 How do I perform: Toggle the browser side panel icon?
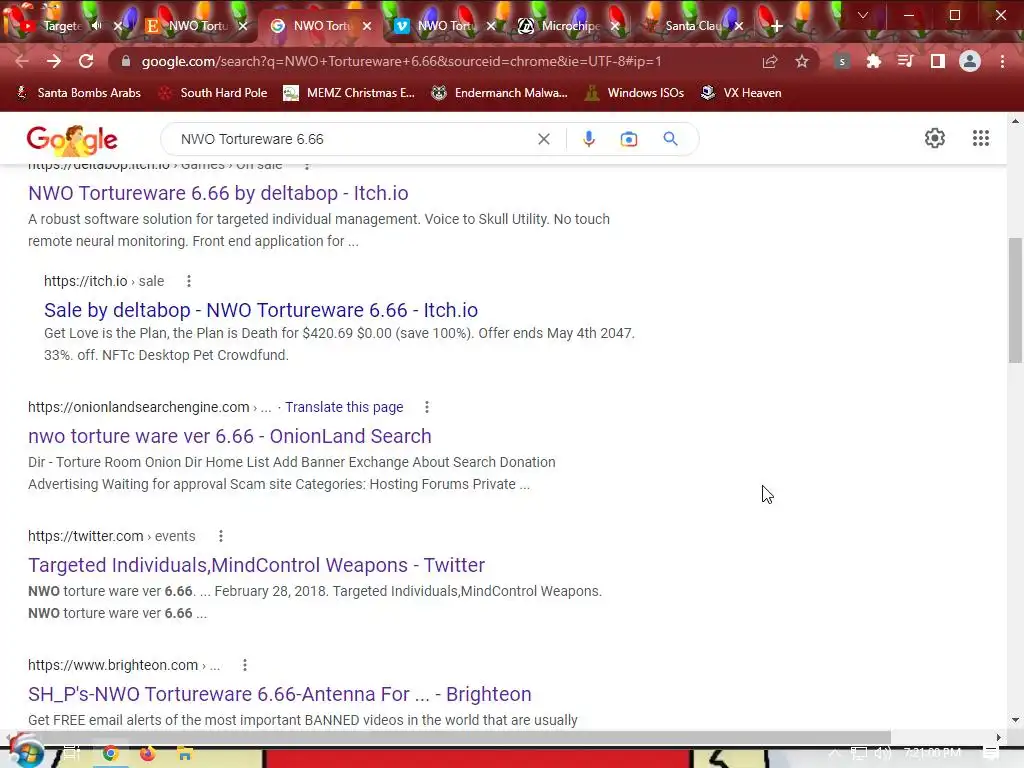(938, 61)
